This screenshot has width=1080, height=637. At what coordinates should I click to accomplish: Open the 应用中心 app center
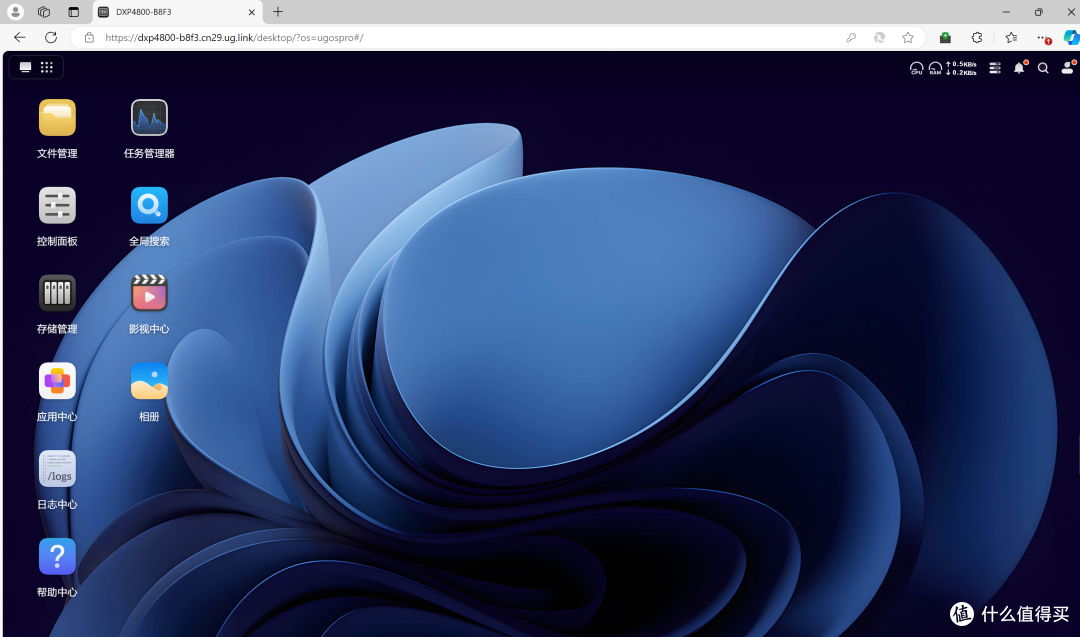(57, 381)
